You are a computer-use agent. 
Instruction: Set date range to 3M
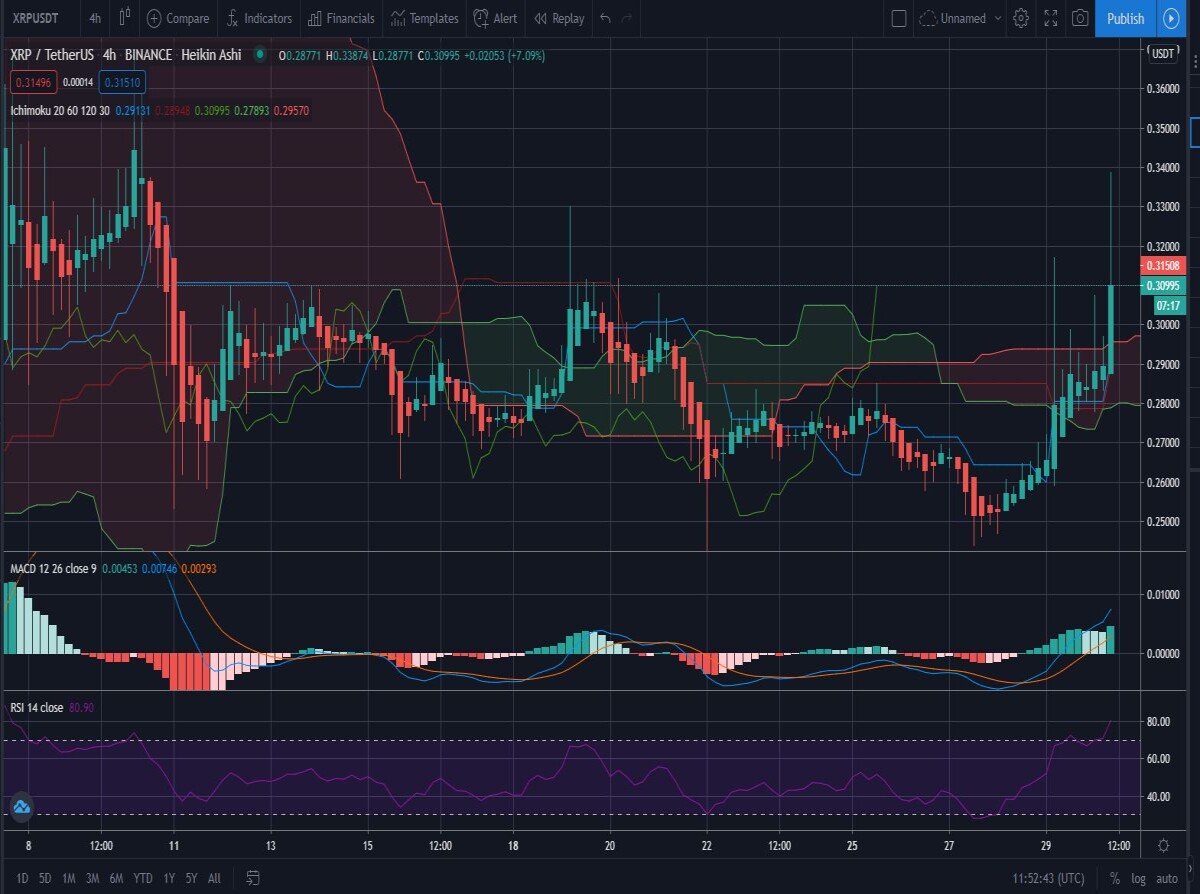92,878
